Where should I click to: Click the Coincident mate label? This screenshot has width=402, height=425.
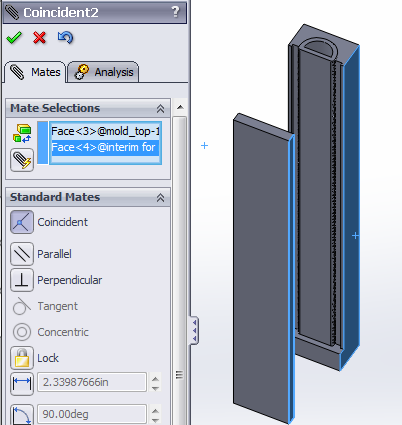[63, 222]
